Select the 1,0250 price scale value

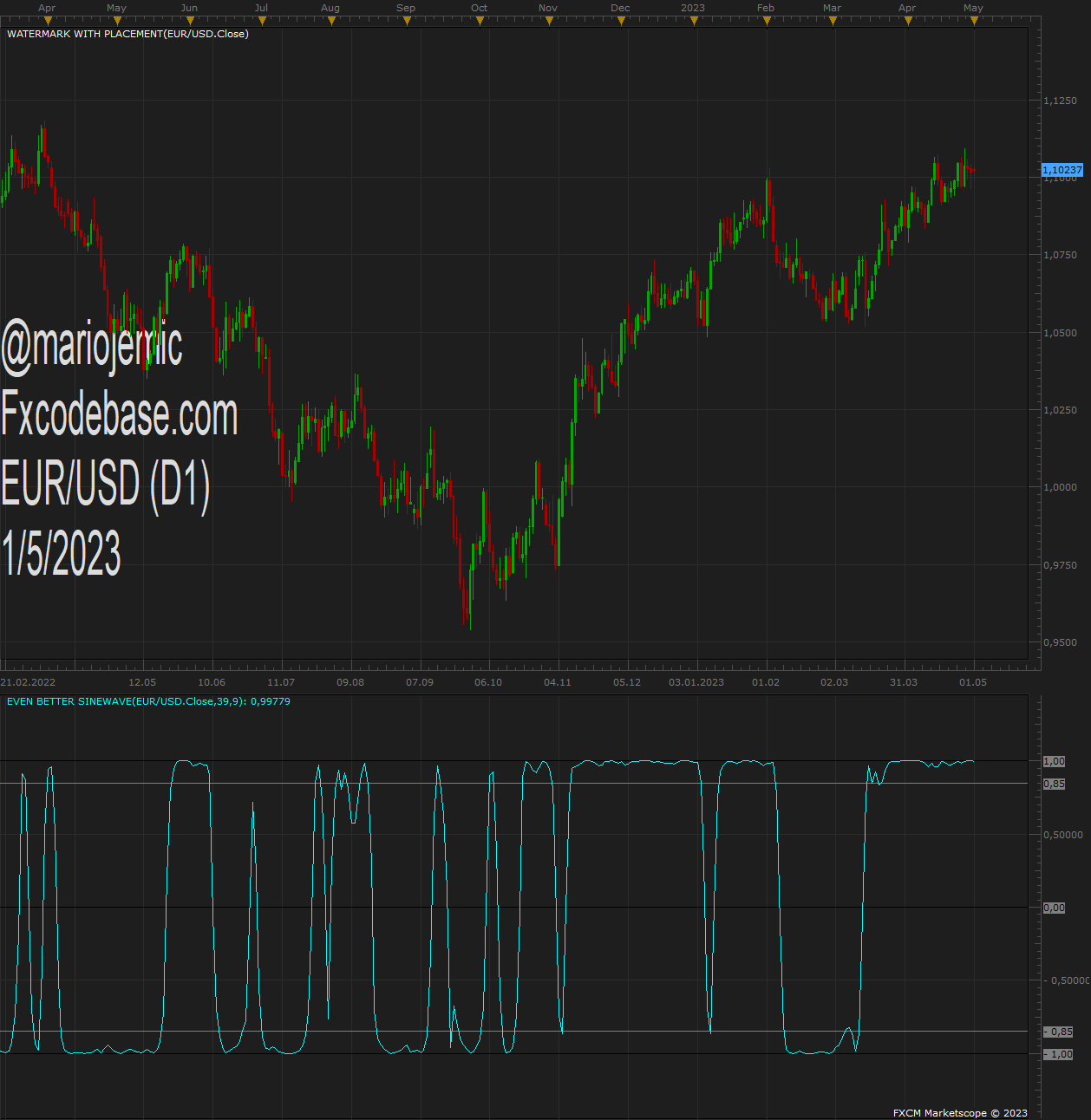(x=1060, y=410)
